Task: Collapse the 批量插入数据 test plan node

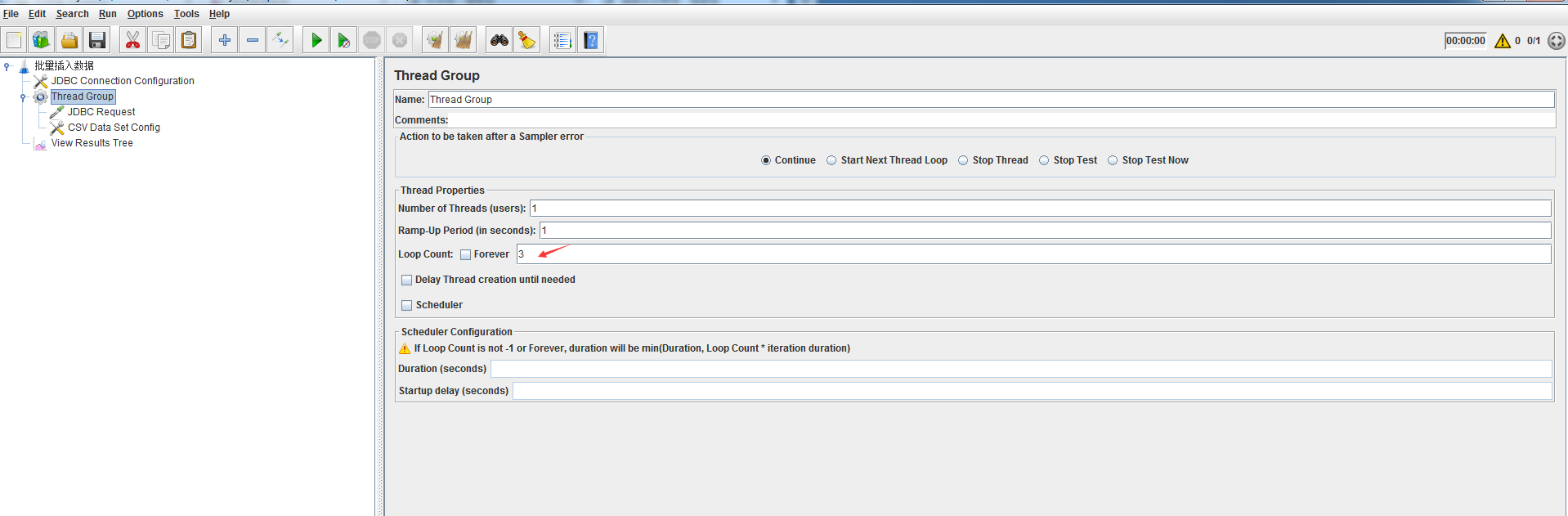Action: pyautogui.click(x=7, y=66)
